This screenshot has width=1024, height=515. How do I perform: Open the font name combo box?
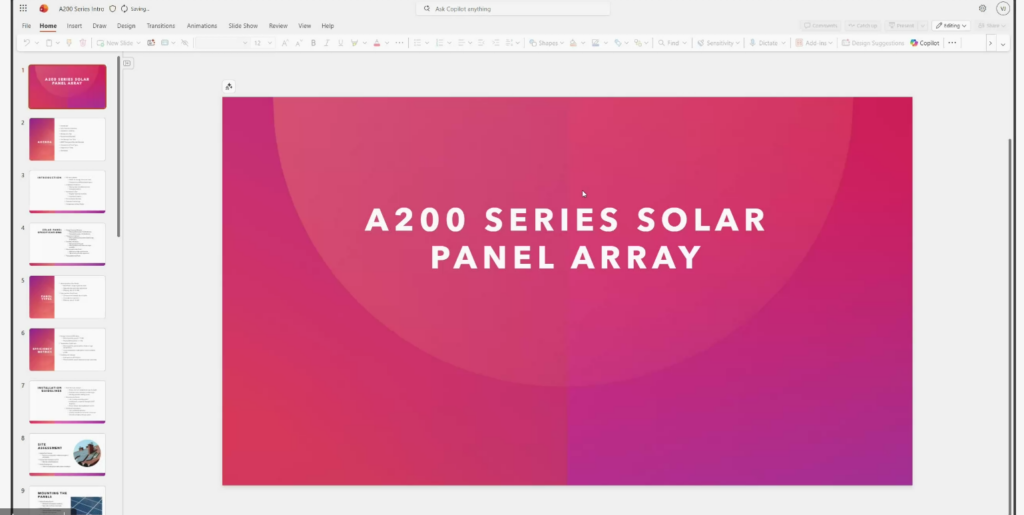tap(221, 43)
